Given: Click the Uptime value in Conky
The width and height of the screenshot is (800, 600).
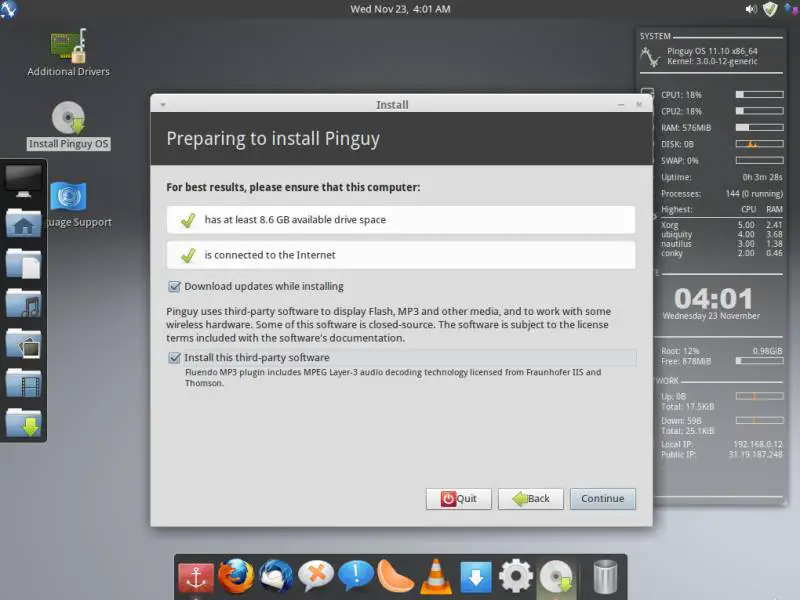Looking at the screenshot, I should [762, 177].
